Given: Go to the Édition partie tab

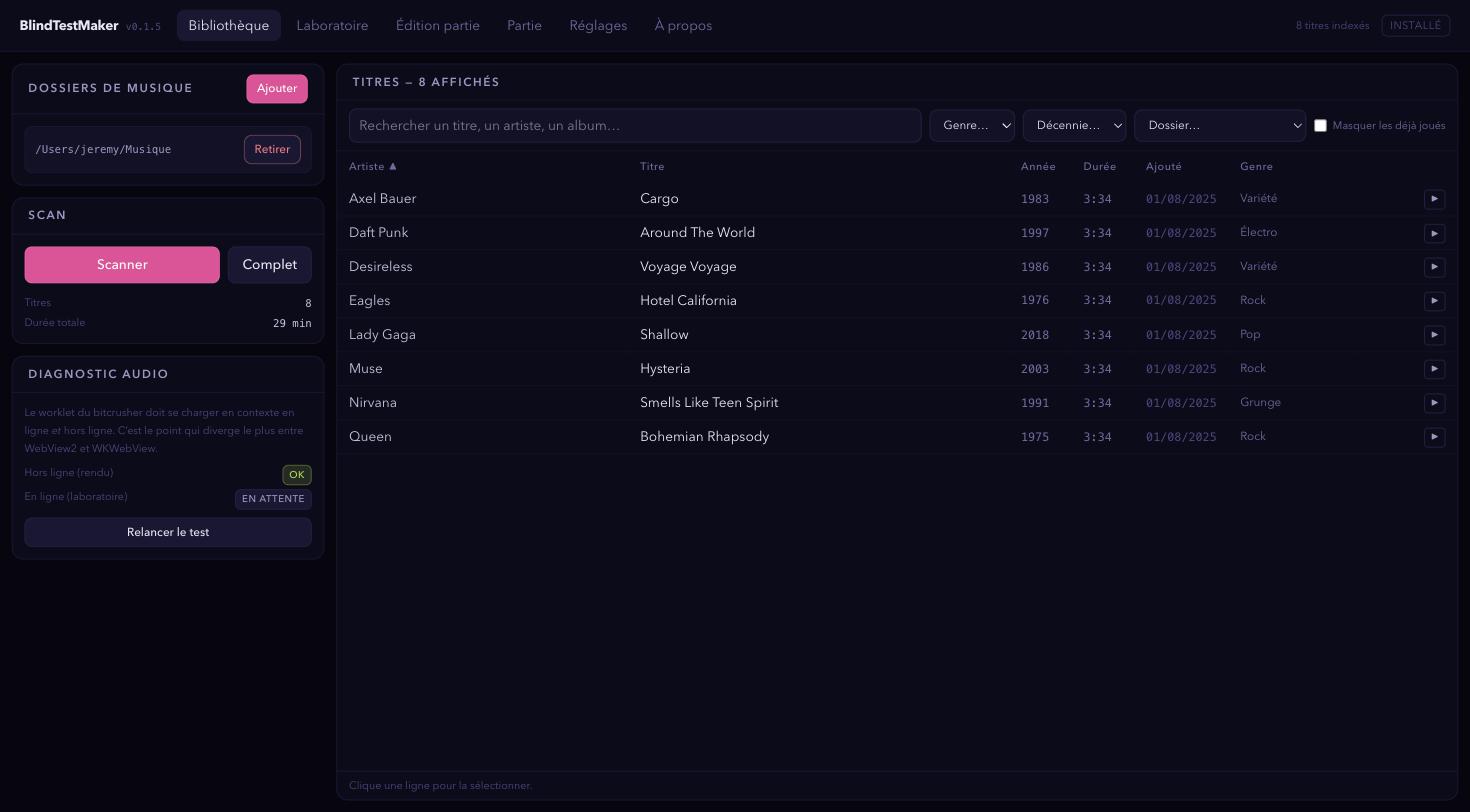Looking at the screenshot, I should [x=438, y=26].
